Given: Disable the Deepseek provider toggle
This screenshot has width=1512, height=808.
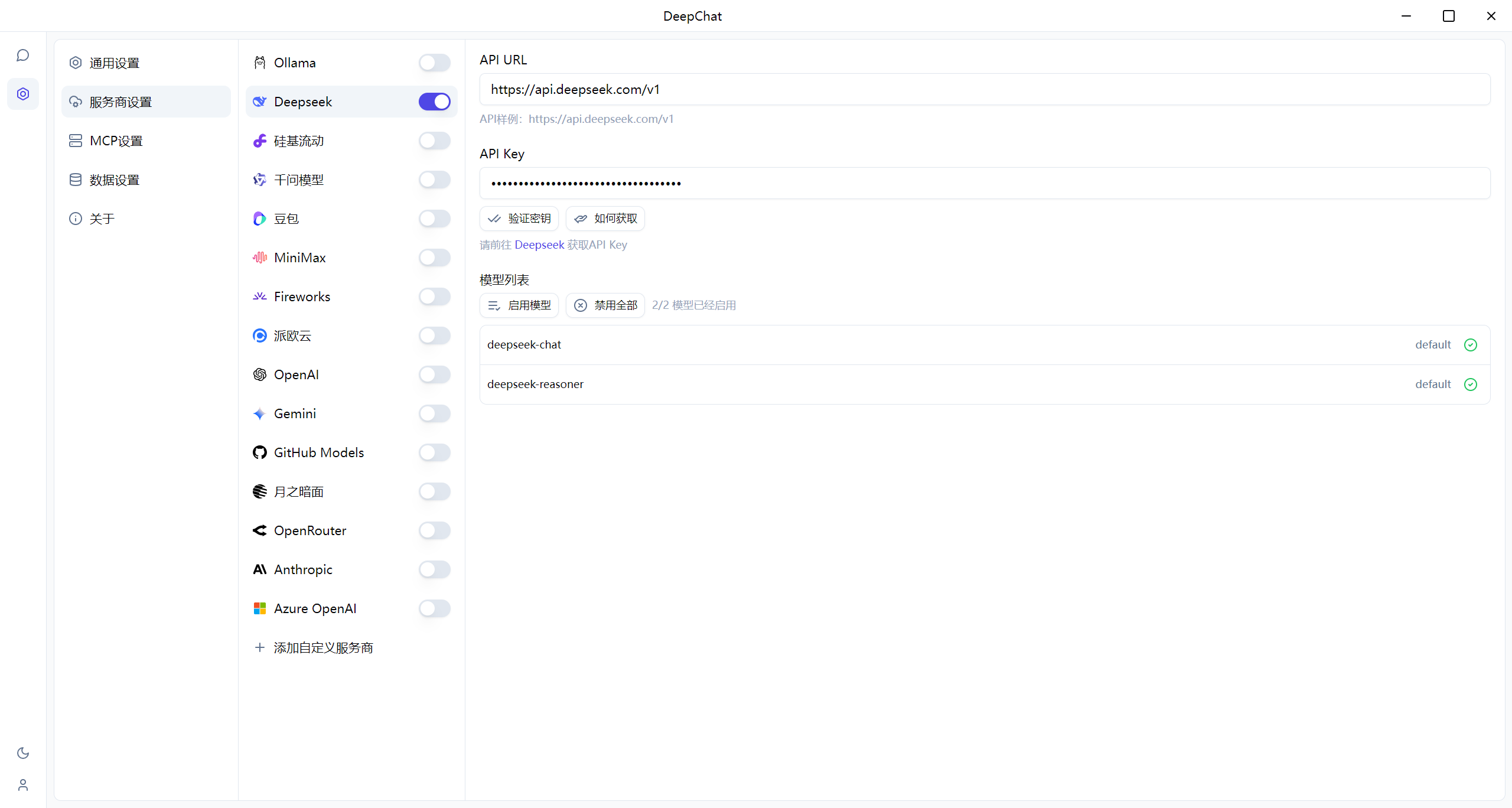Looking at the screenshot, I should tap(434, 102).
